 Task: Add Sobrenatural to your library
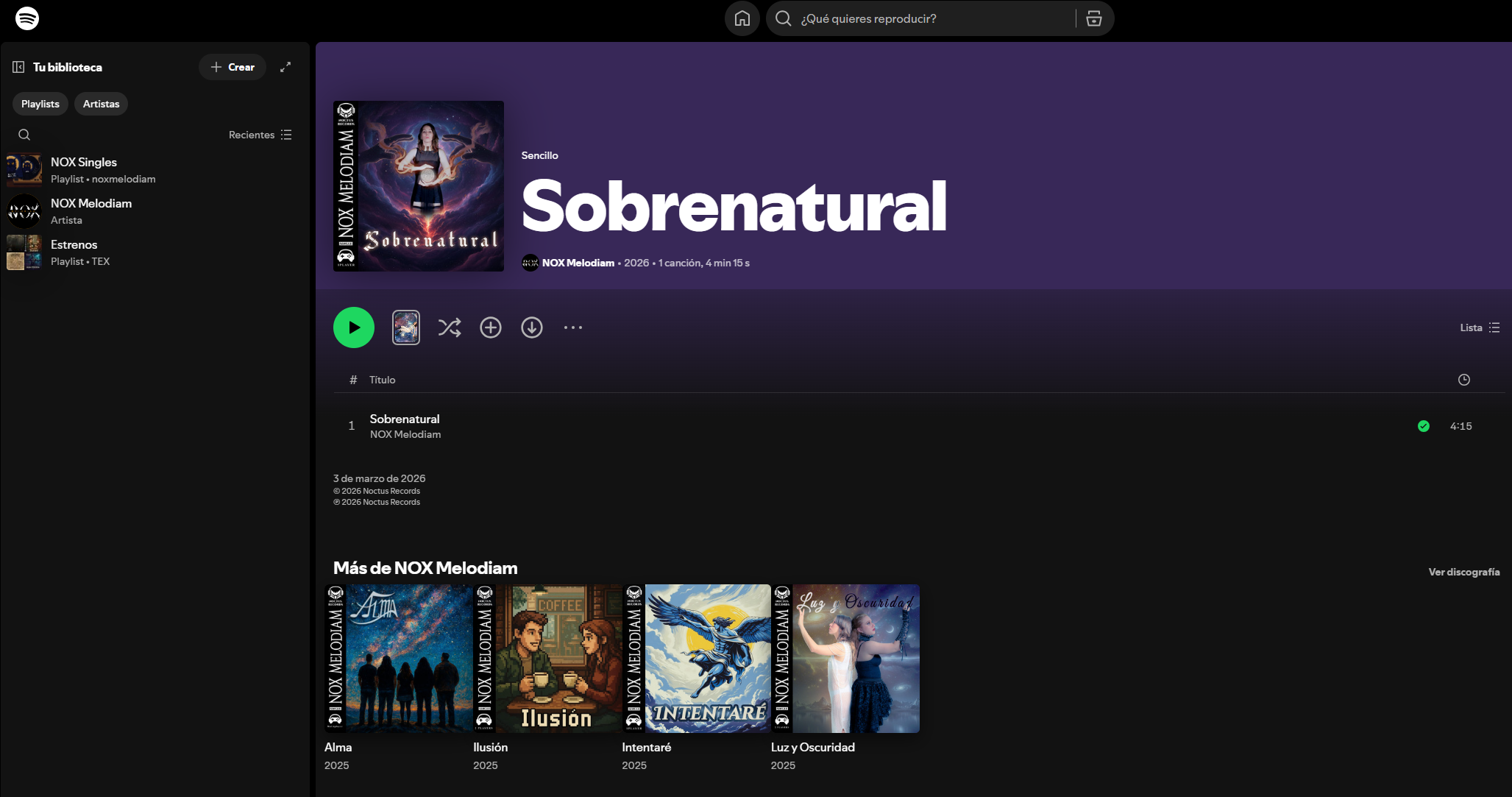click(x=491, y=327)
